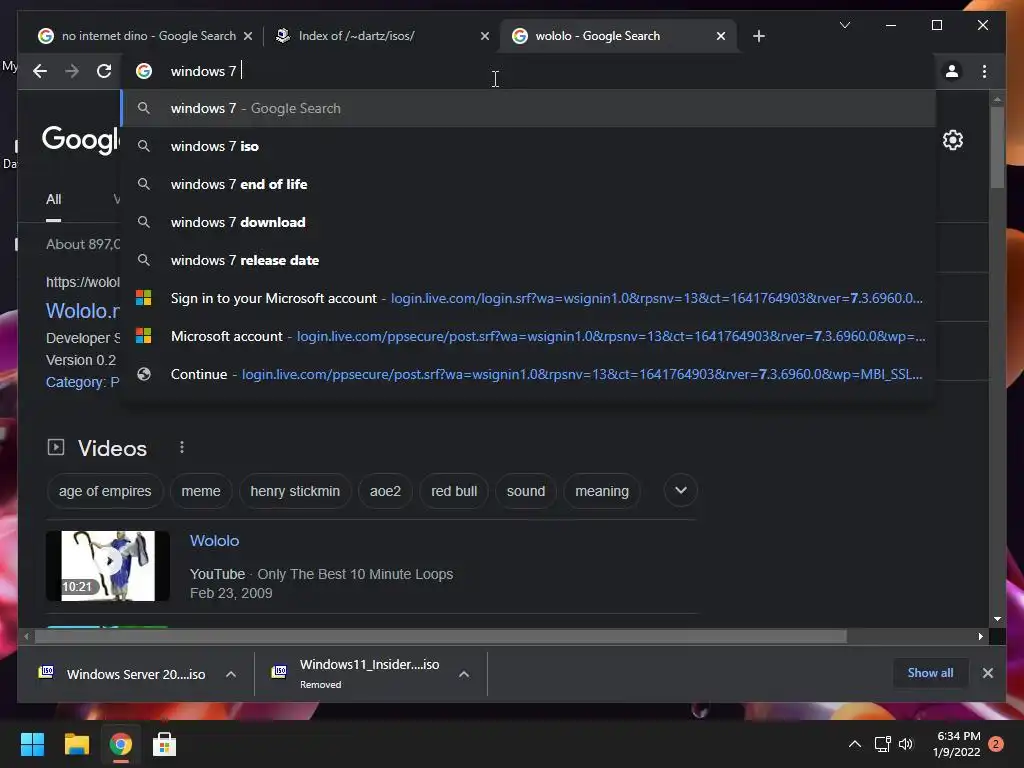
Task: Open the tab search dropdown arrow
Action: 844,25
